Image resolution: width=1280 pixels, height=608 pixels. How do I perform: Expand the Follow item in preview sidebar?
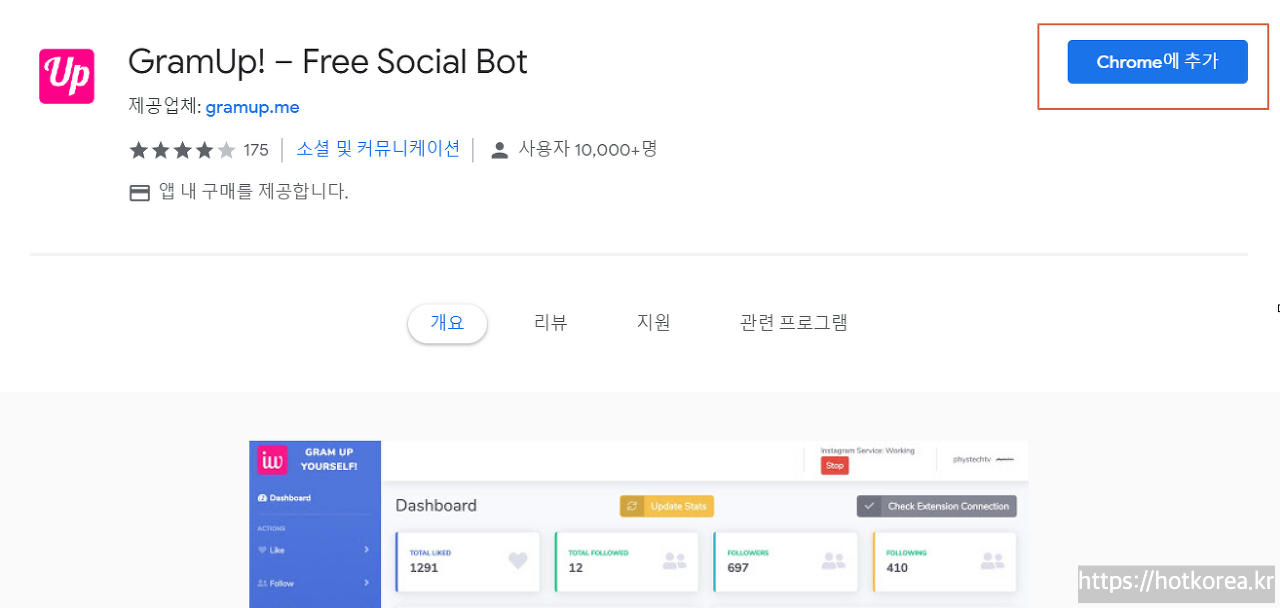pyautogui.click(x=314, y=583)
